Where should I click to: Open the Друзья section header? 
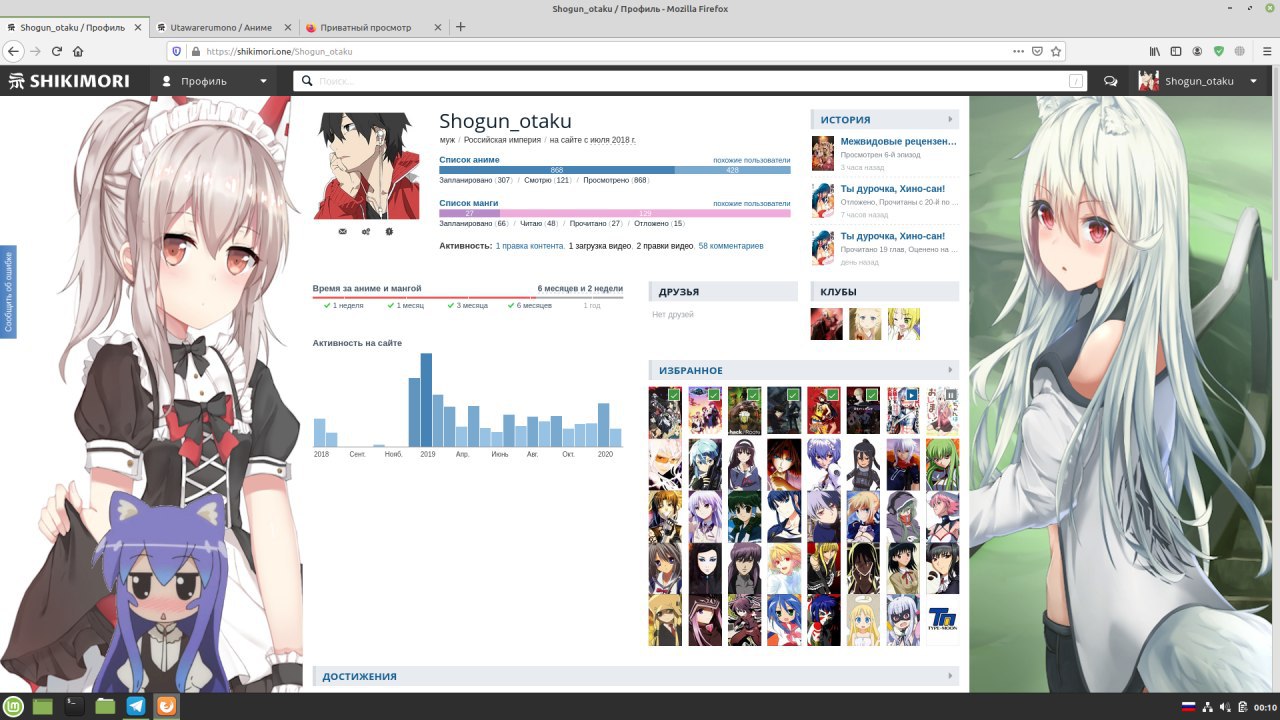pyautogui.click(x=723, y=292)
